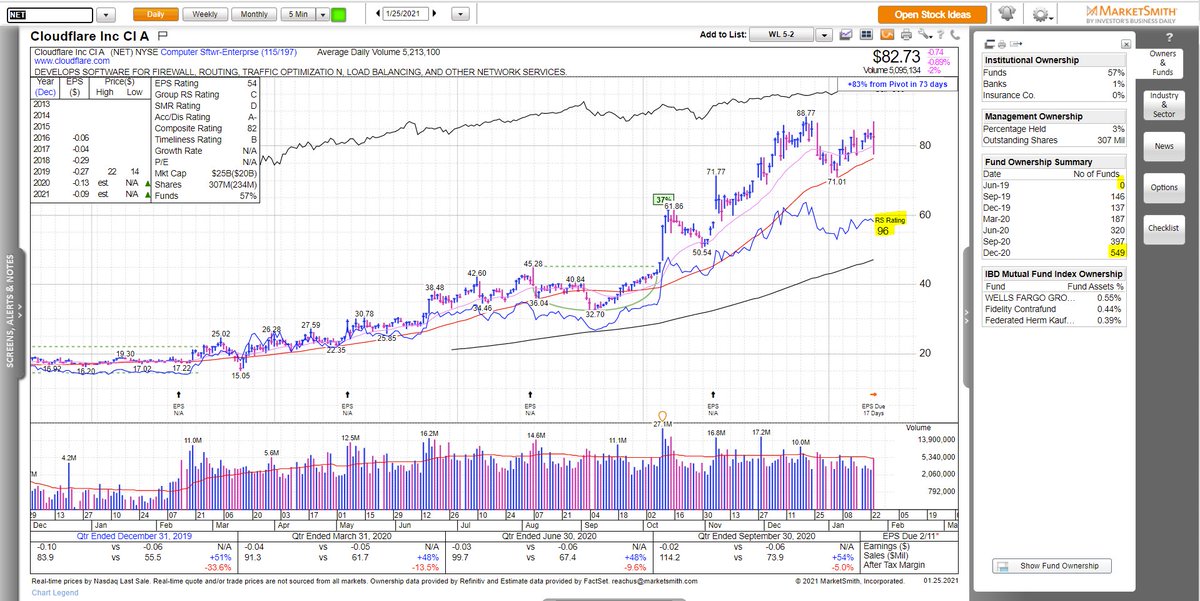Close the Owners & Funds panel
Viewport: 1200px width, 601px height.
tap(1126, 44)
